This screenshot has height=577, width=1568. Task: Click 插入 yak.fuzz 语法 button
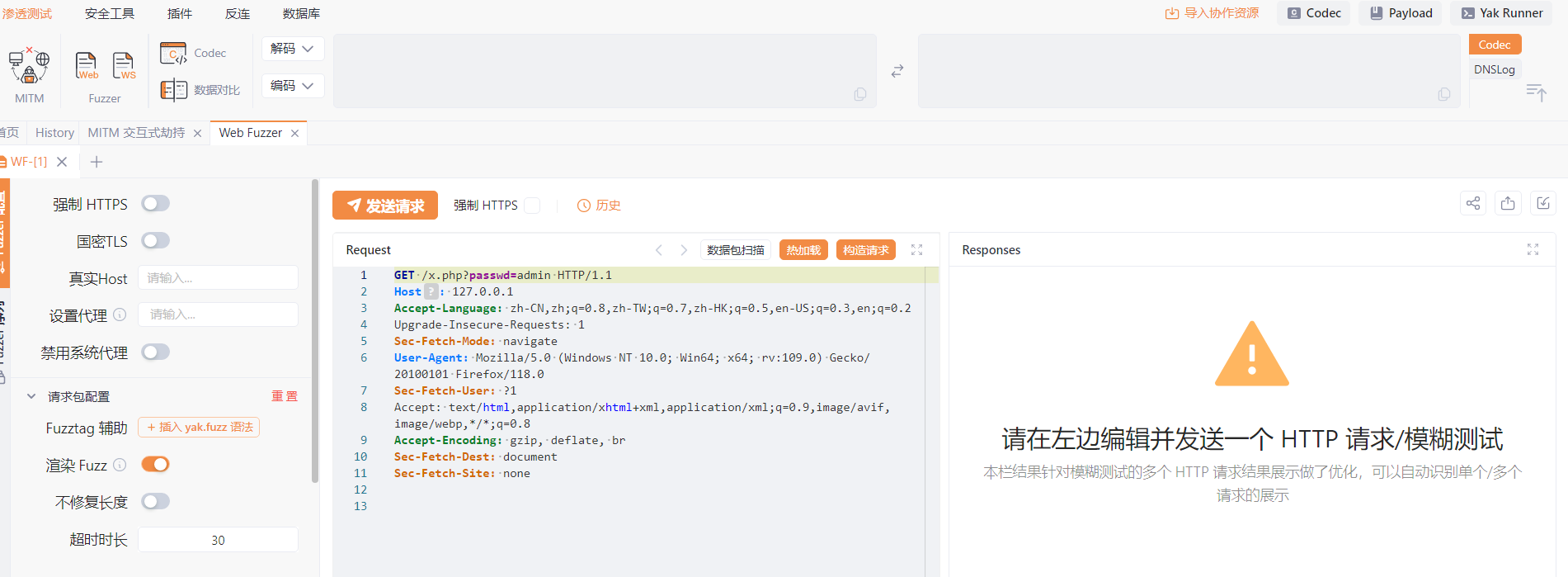(199, 427)
